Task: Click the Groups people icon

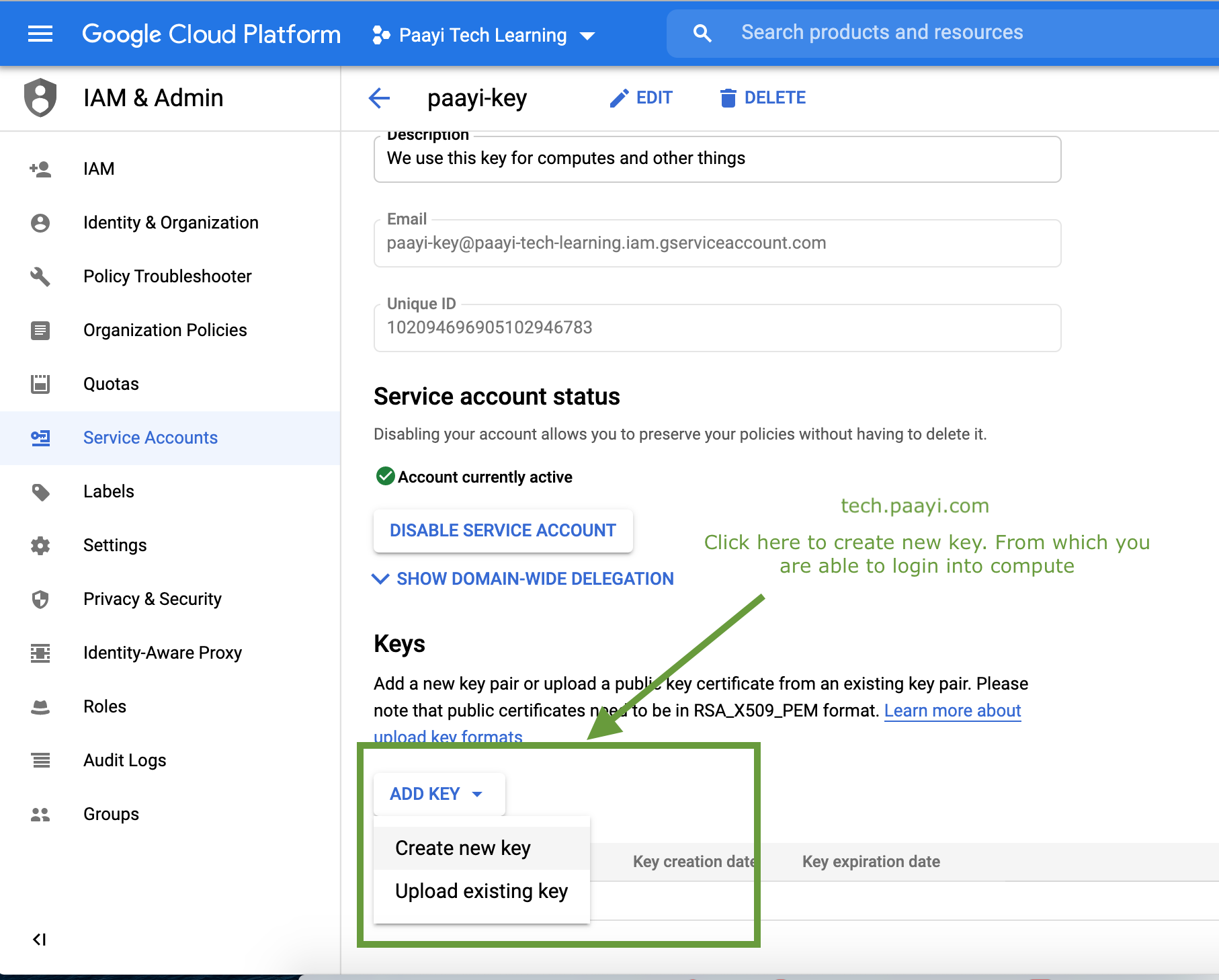Action: pyautogui.click(x=40, y=814)
